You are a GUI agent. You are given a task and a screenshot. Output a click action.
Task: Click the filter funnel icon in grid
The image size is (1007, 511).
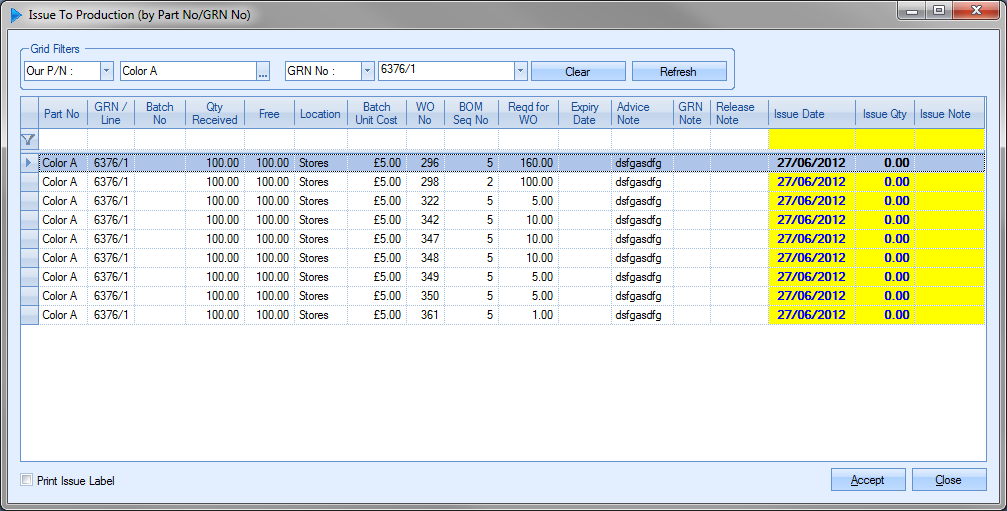(28, 140)
